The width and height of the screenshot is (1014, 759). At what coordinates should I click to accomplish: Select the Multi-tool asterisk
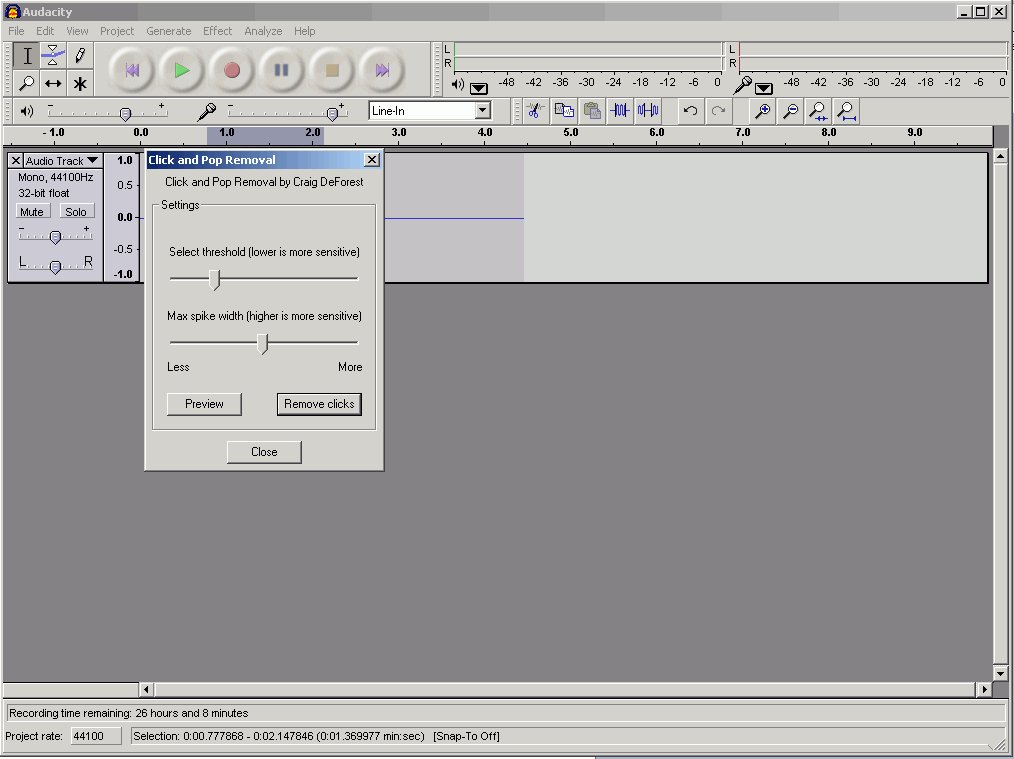click(x=80, y=83)
